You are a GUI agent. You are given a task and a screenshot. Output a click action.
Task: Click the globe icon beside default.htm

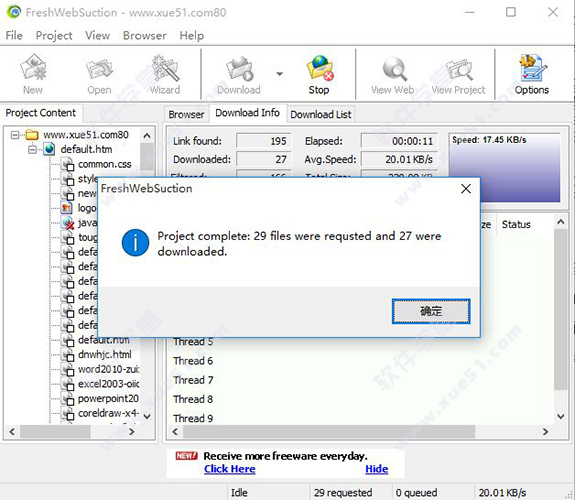[49, 149]
